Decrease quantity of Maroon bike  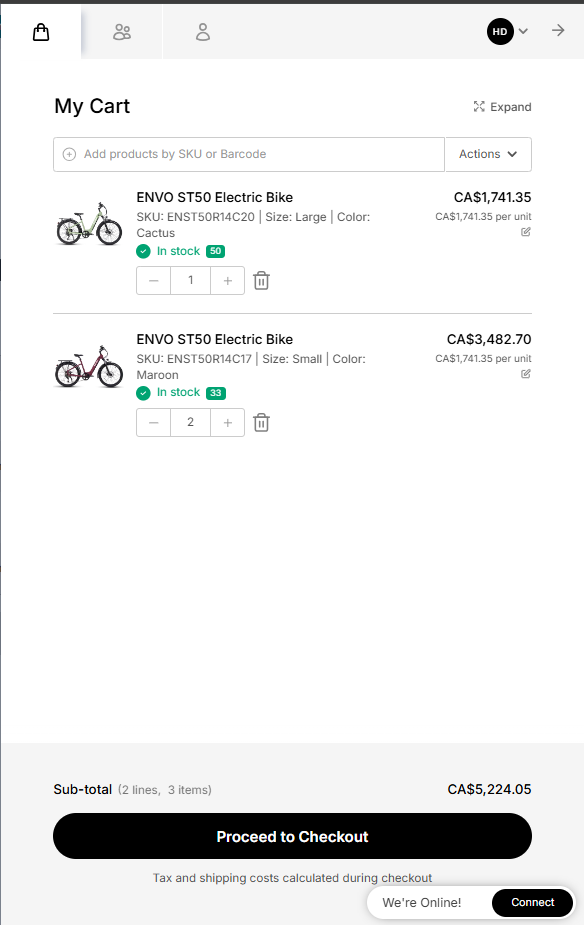pos(154,422)
